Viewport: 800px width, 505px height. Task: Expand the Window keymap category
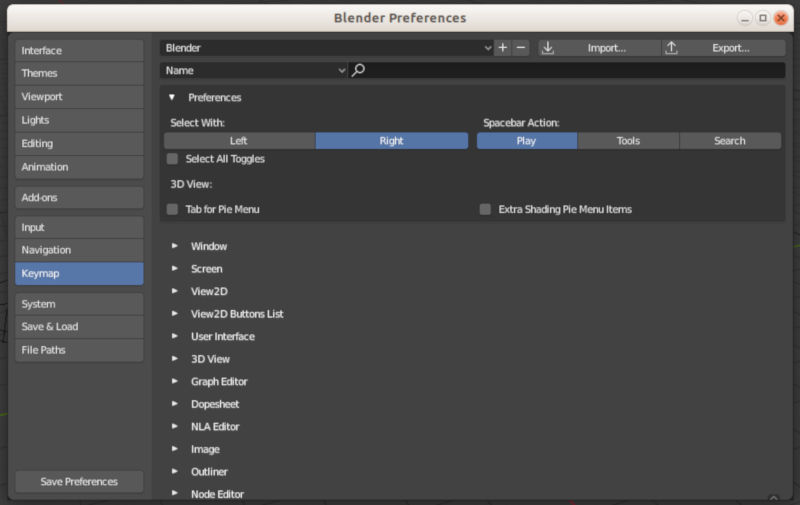click(x=174, y=246)
